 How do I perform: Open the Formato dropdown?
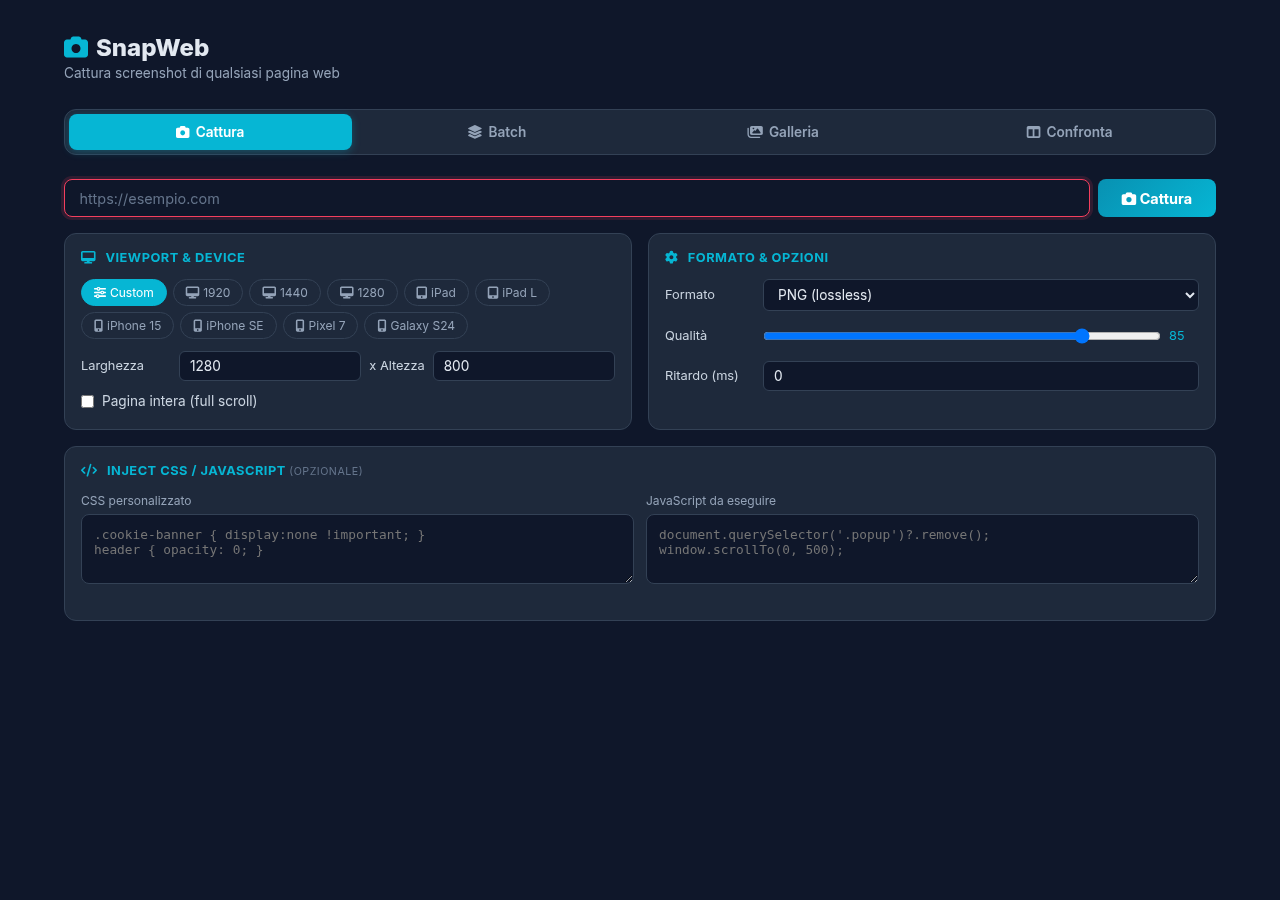[x=980, y=295]
